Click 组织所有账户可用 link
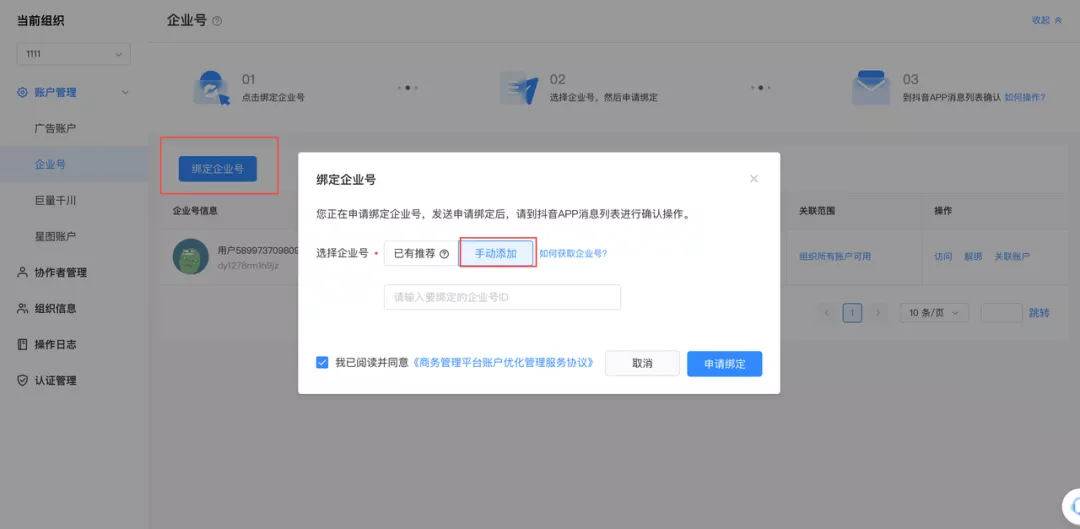The height and width of the screenshot is (529, 1080). coord(835,257)
